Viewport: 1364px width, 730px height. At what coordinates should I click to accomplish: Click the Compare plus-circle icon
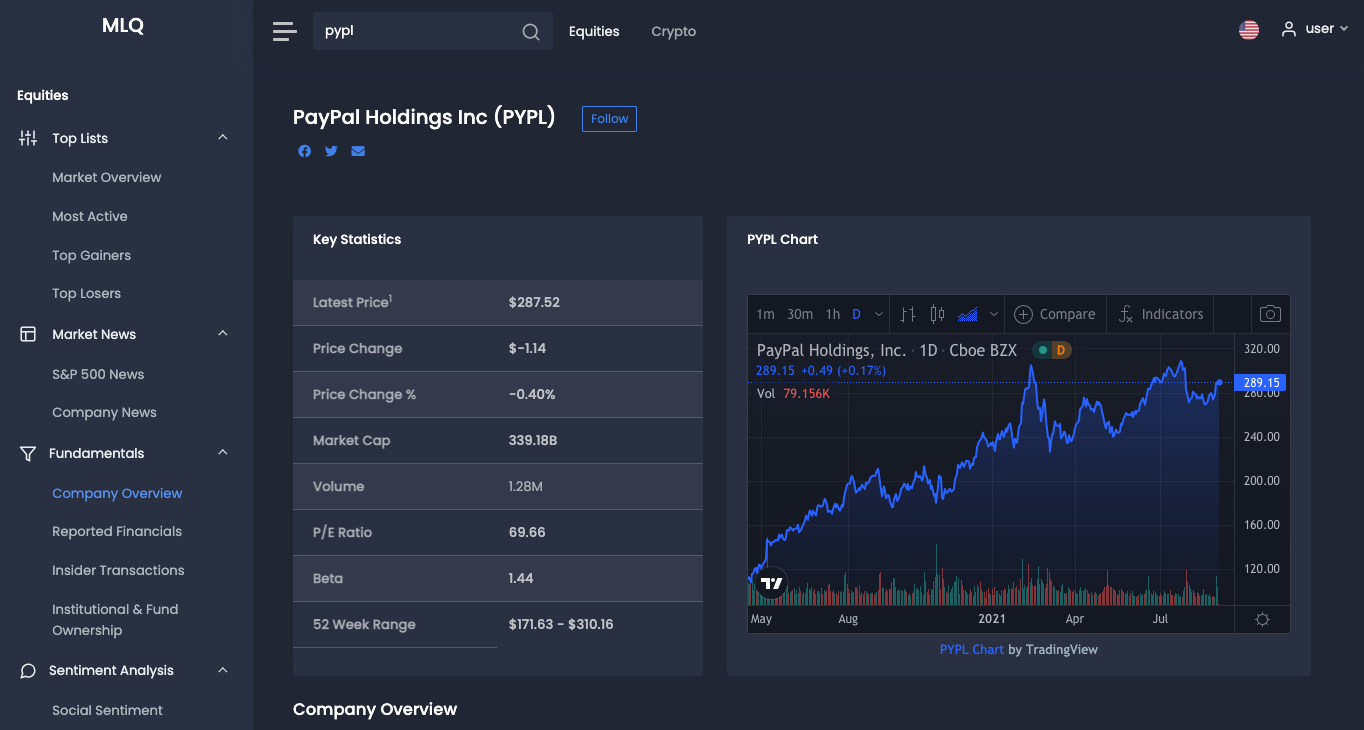pos(1023,314)
